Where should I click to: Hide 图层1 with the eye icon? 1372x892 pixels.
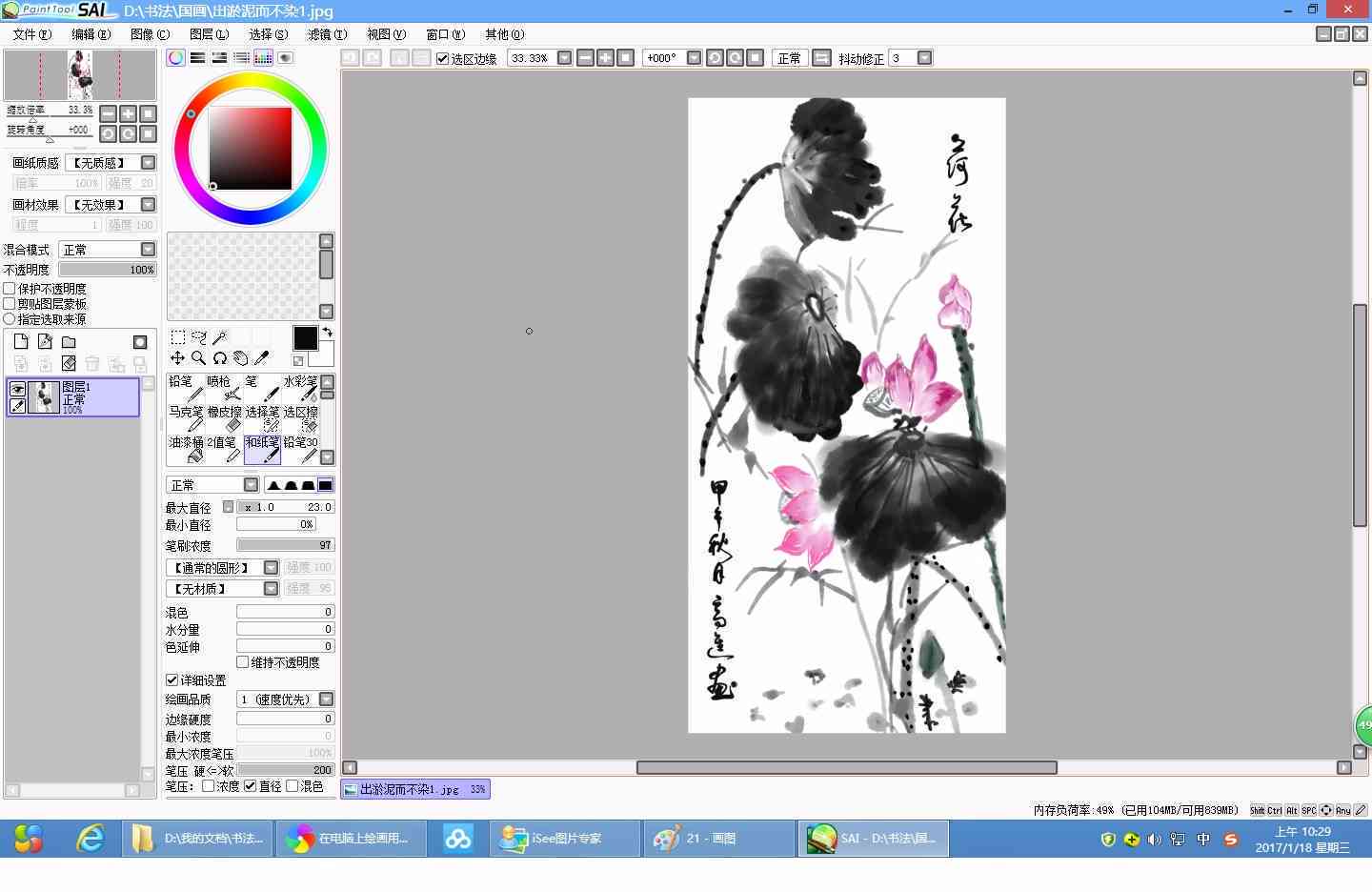pos(17,389)
